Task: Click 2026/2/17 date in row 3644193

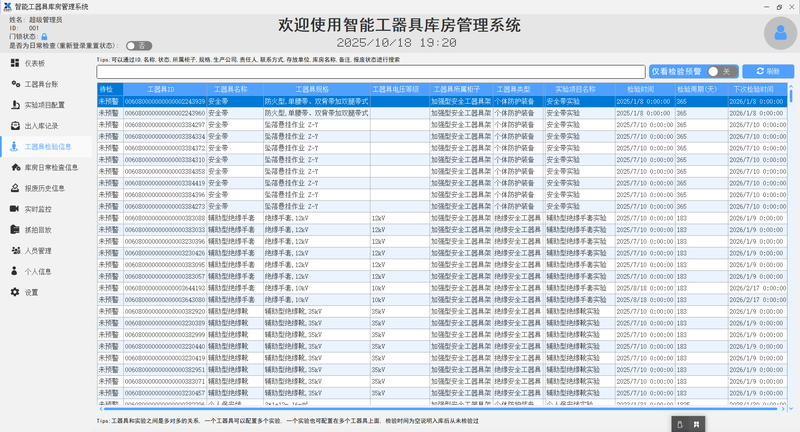Action: click(758, 288)
